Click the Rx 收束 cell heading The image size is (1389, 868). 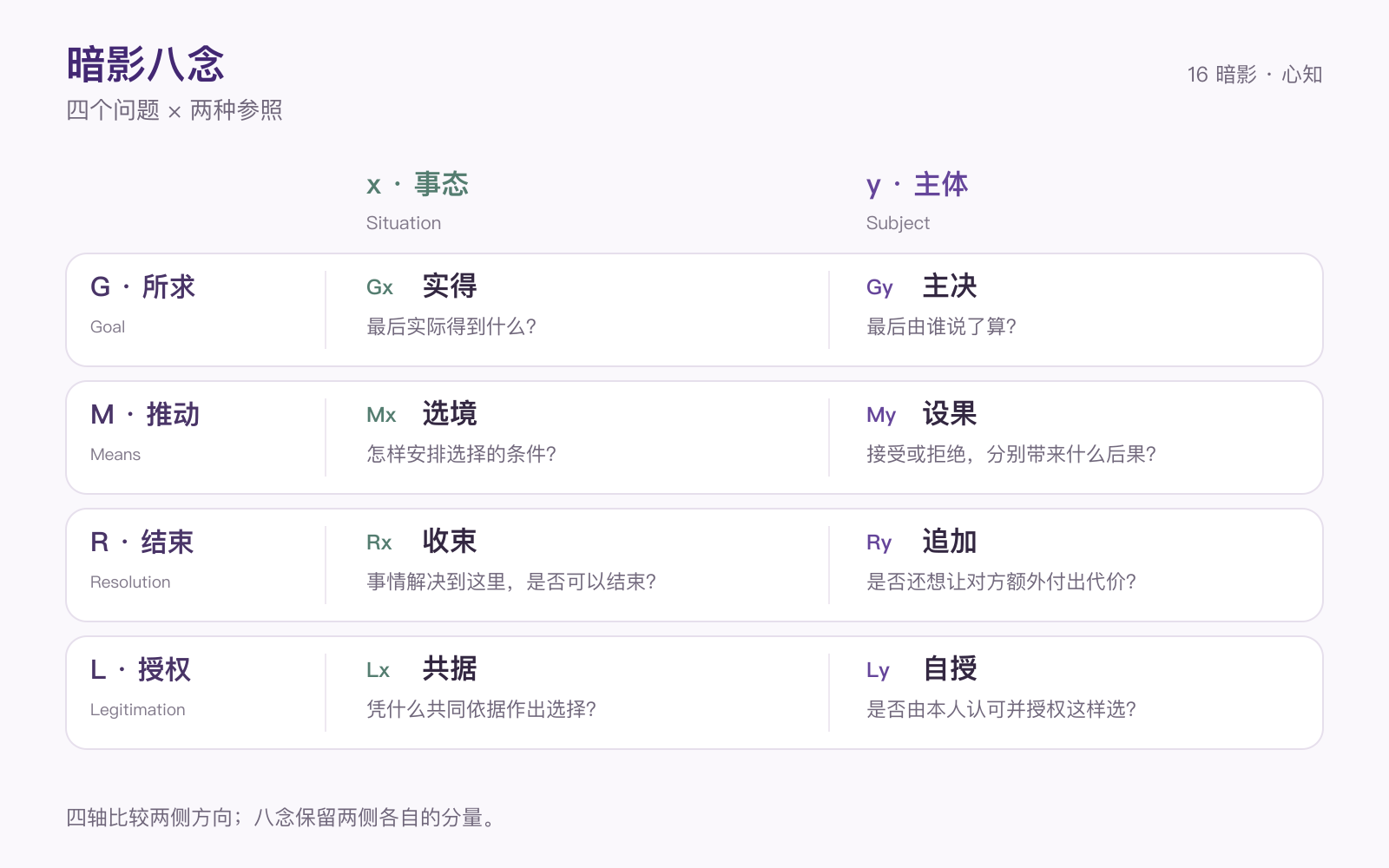422,542
